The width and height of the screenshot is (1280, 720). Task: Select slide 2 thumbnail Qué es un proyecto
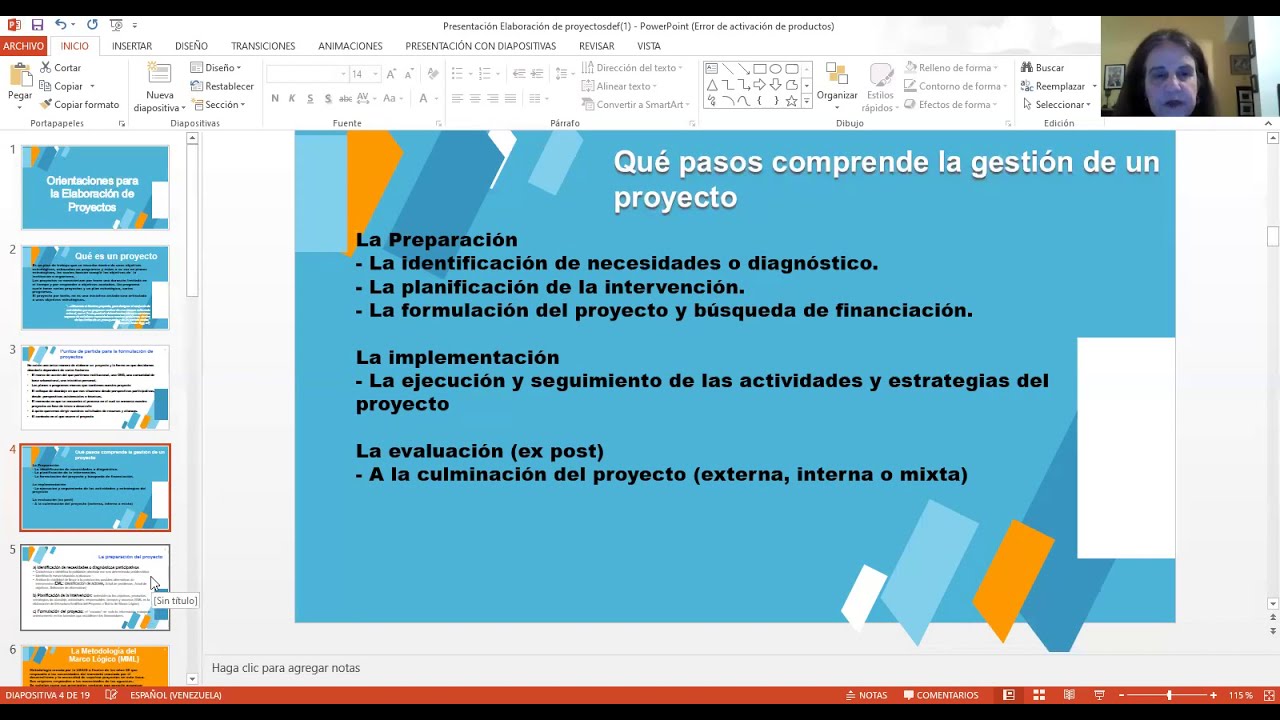[96, 288]
